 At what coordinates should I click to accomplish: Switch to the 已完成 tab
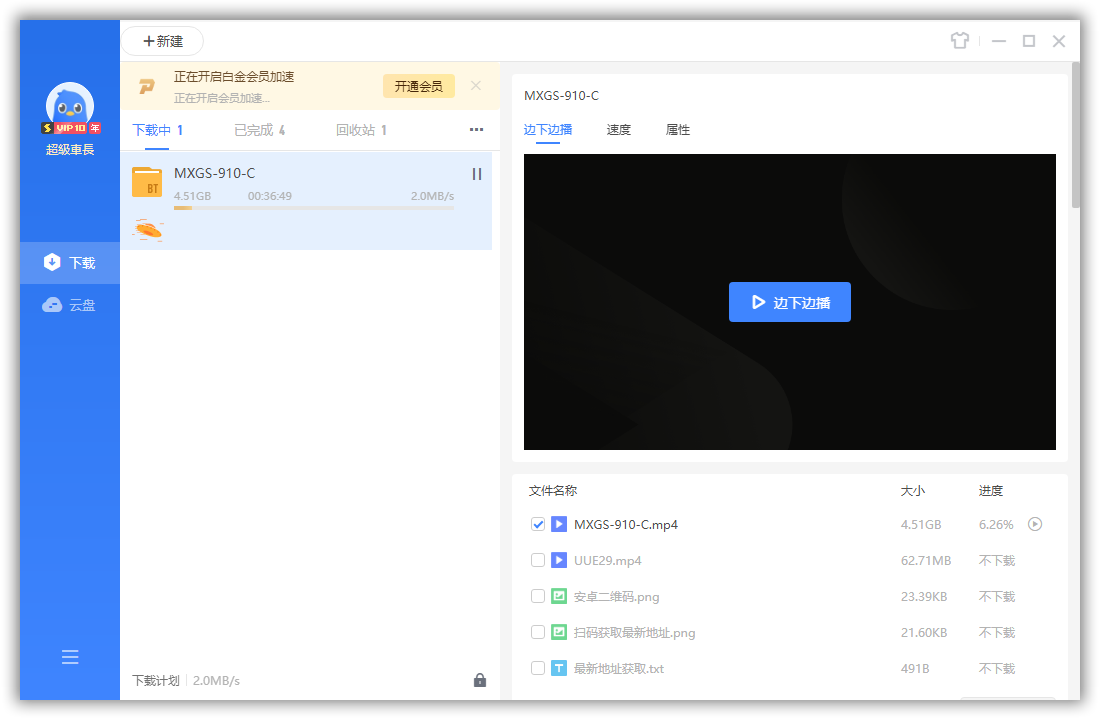pyautogui.click(x=260, y=130)
